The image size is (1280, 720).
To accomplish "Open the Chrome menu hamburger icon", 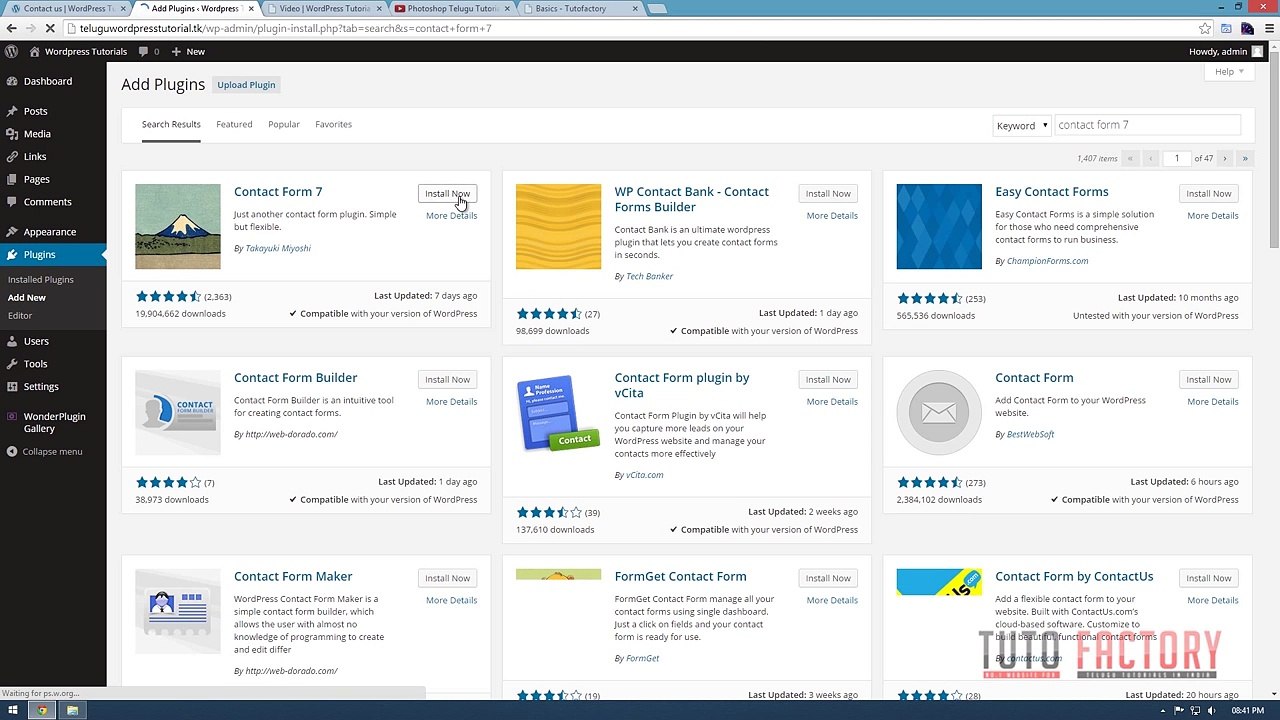I will [x=1269, y=28].
